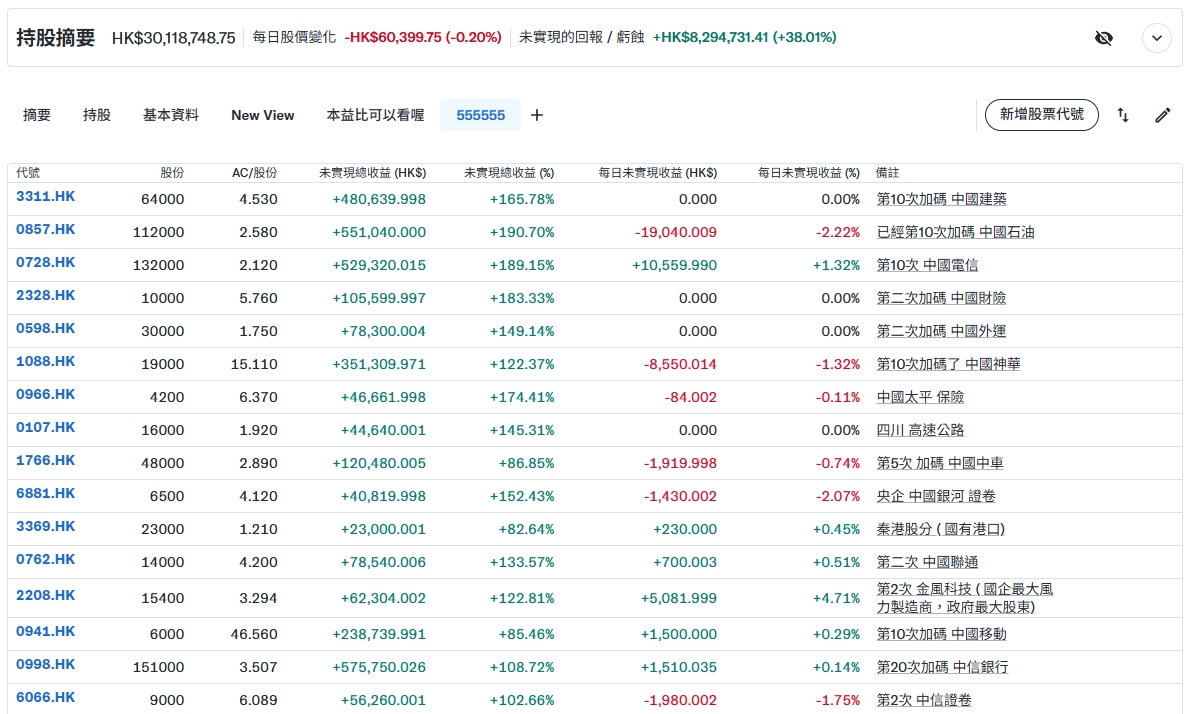Open the 0598.HK ticker link

click(x=46, y=328)
